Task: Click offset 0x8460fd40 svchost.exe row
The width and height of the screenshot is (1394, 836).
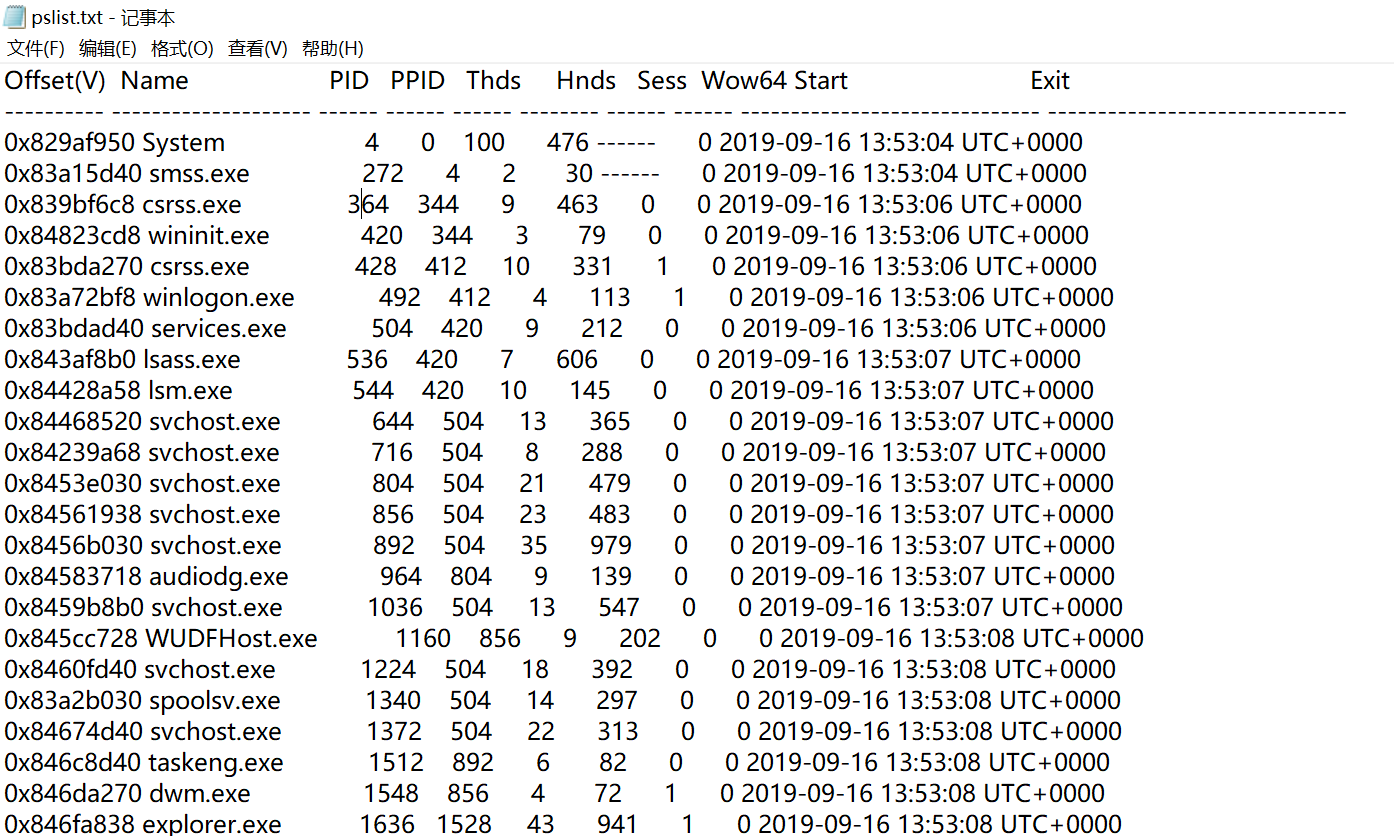Action: (560, 670)
